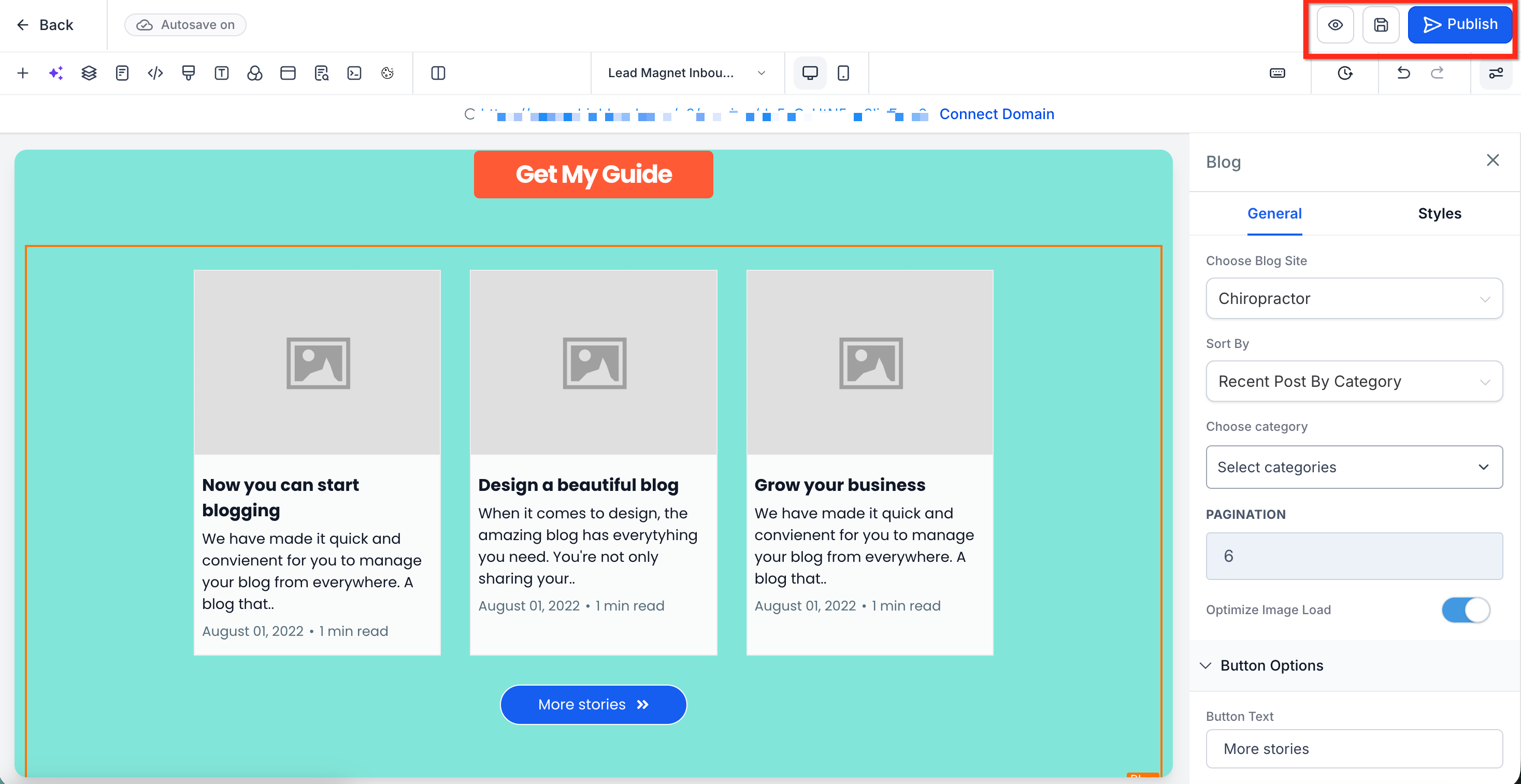Screen dimensions: 1521x784
Task: Toggle Optimize Image Load switch
Action: pyautogui.click(x=1466, y=610)
